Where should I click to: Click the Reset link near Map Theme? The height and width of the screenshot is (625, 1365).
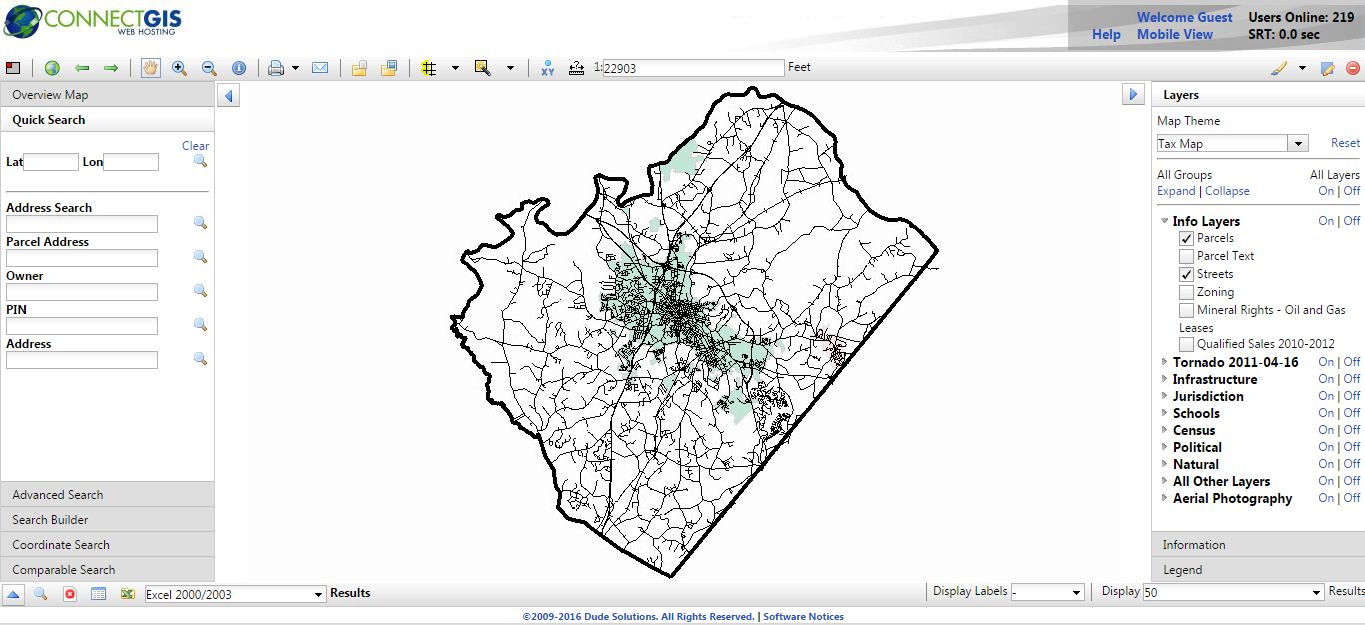[1344, 142]
